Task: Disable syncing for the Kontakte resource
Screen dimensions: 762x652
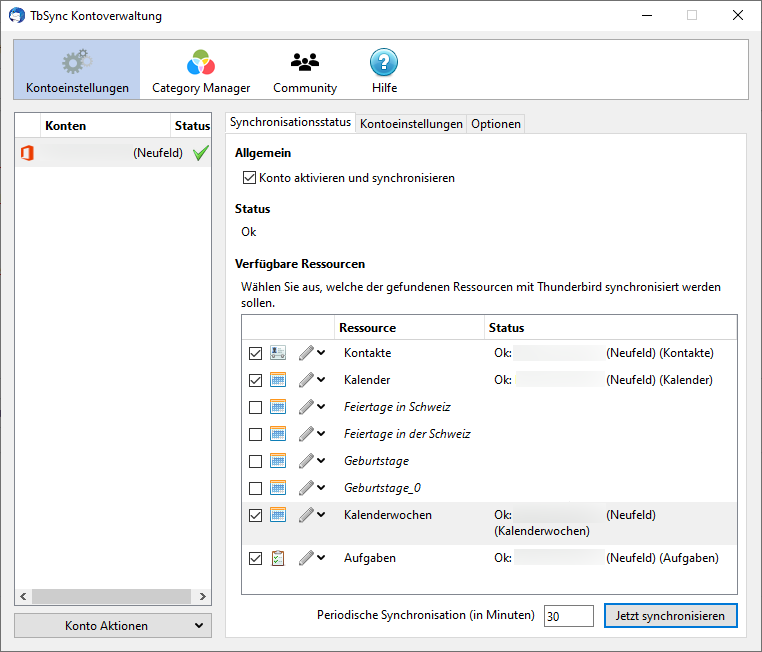Action: point(255,353)
